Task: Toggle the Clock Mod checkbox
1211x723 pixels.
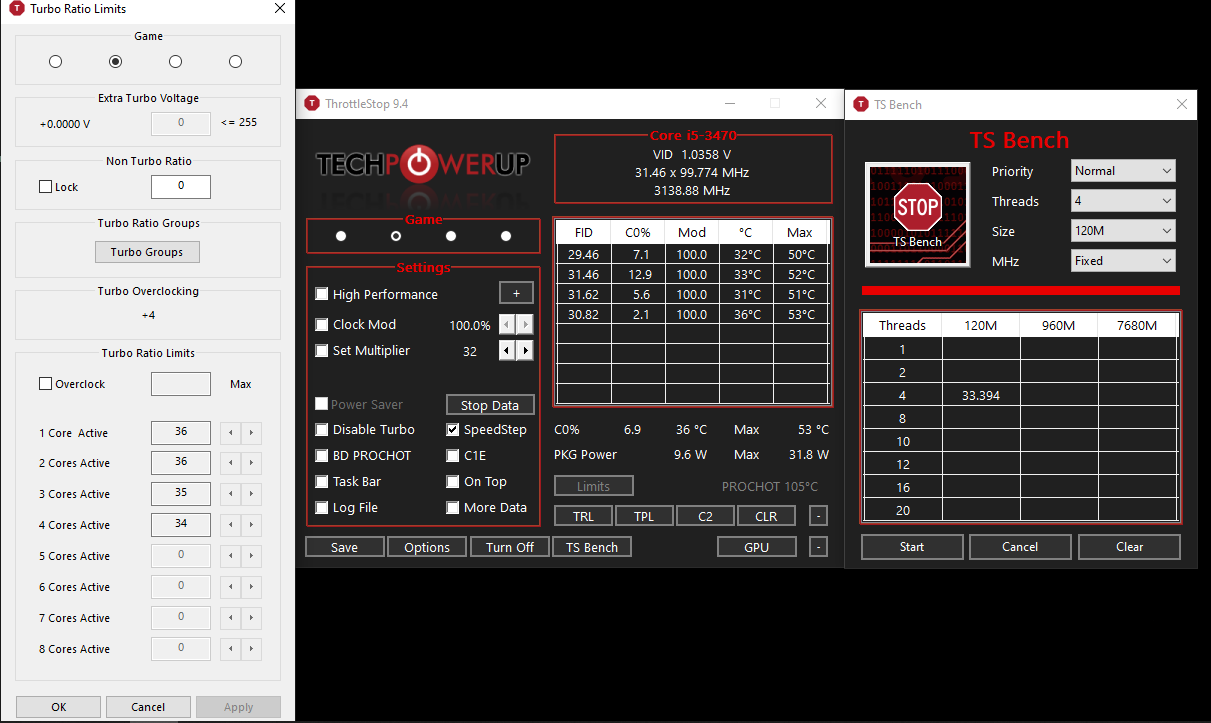Action: coord(321,324)
